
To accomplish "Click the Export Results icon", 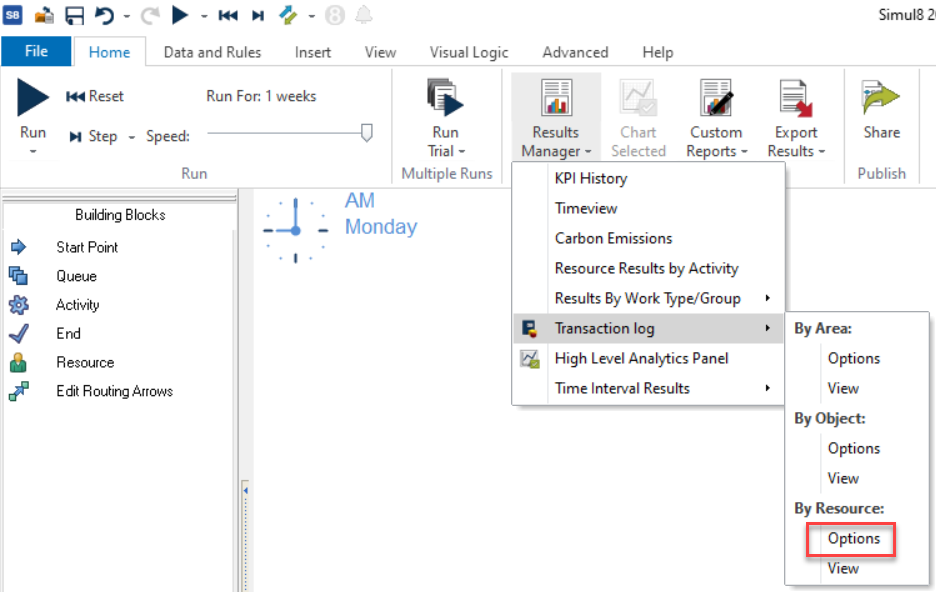I will 796,99.
